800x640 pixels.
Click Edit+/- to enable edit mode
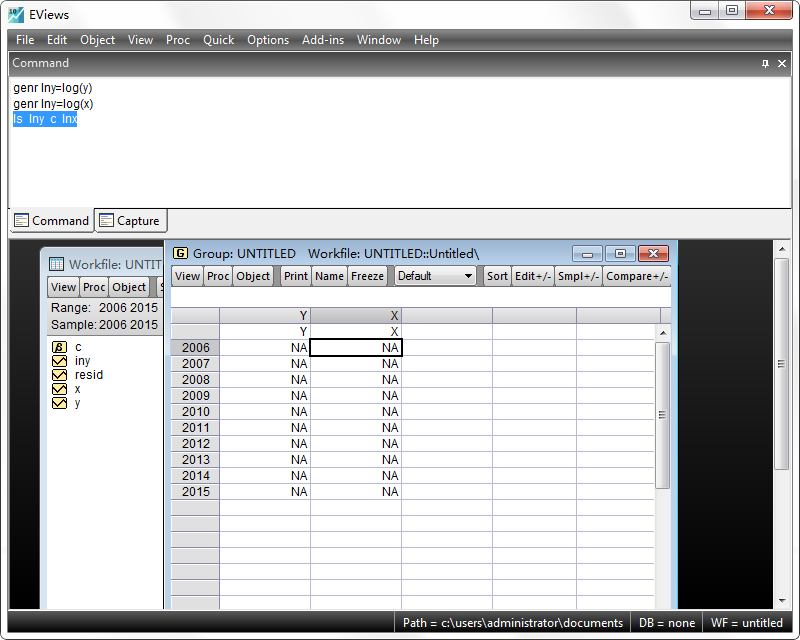tap(530, 275)
